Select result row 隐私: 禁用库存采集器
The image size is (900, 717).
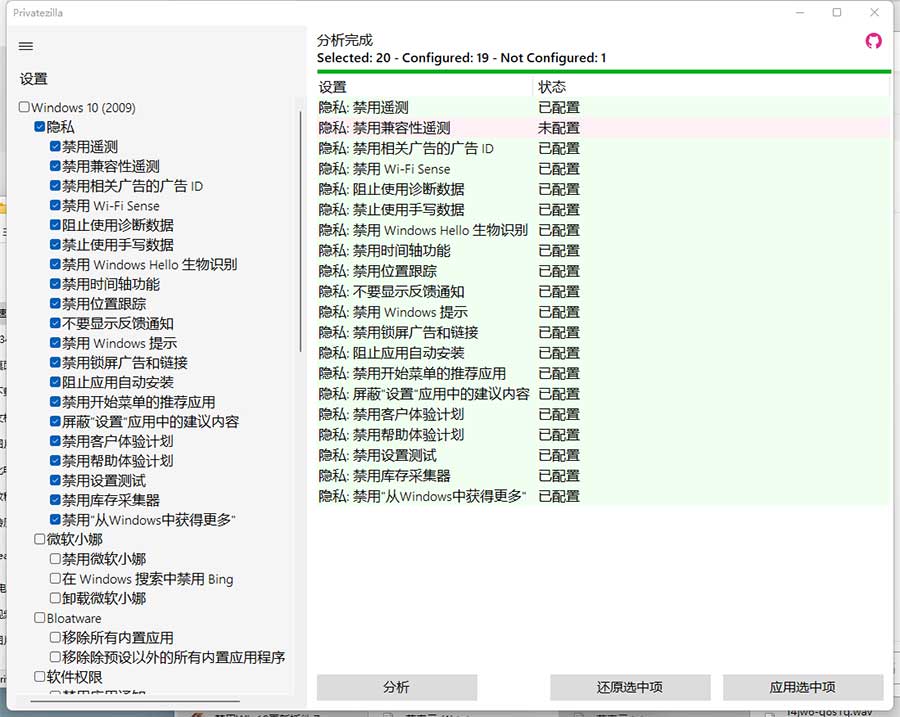(x=603, y=476)
